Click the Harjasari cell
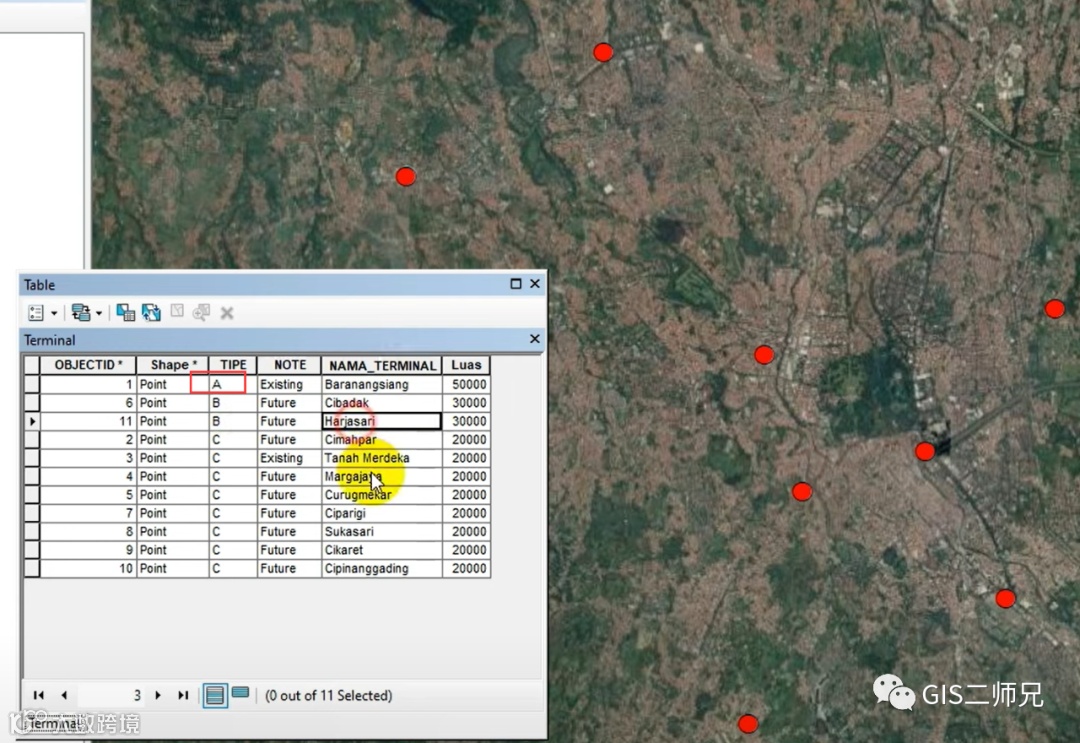1080x743 pixels. [x=382, y=421]
